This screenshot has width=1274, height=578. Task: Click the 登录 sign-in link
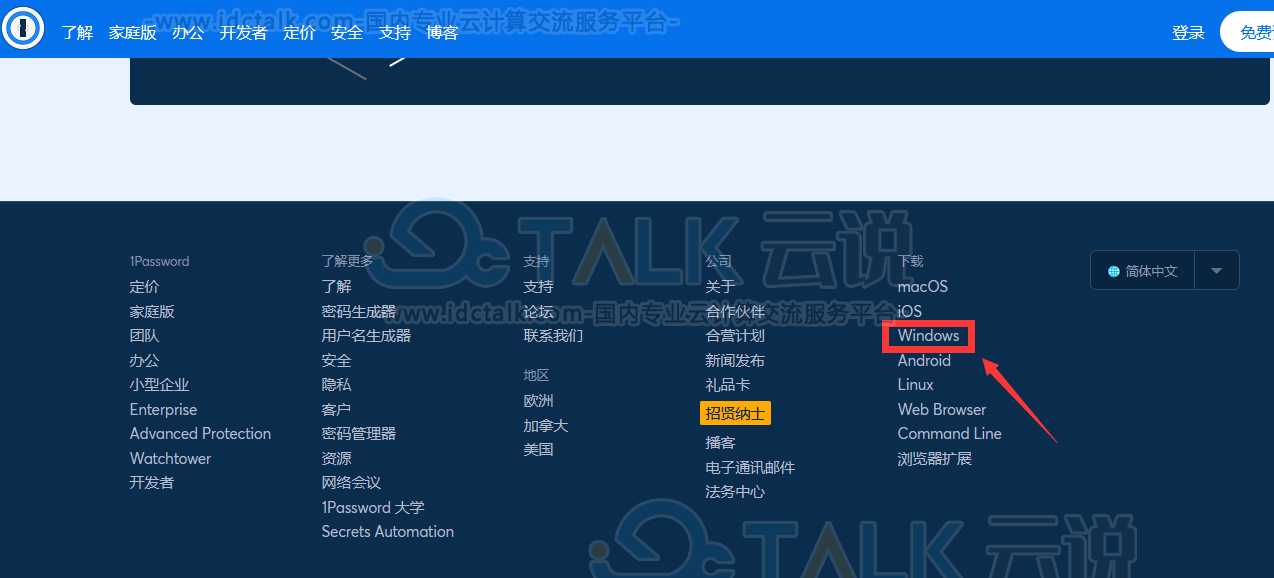[x=1188, y=32]
